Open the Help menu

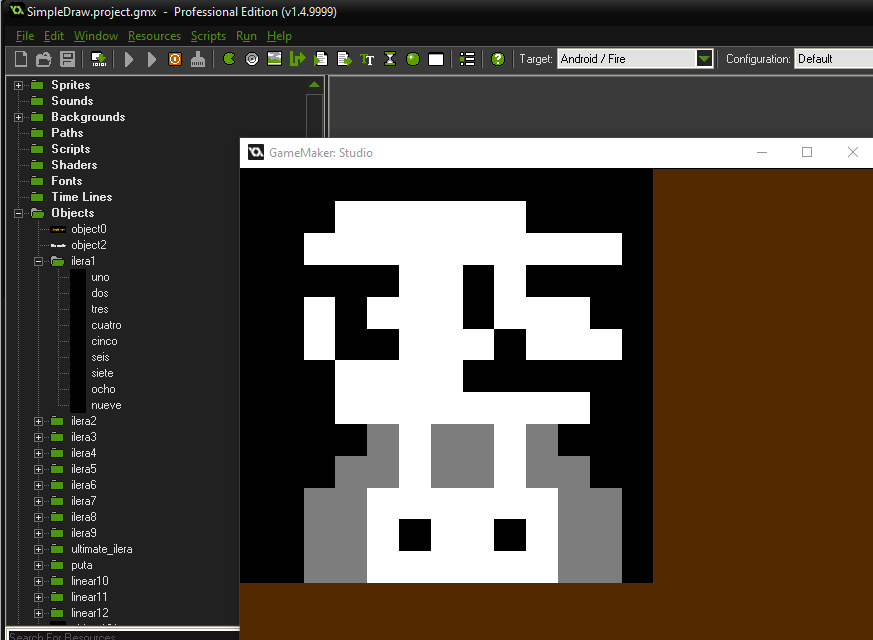coord(279,36)
